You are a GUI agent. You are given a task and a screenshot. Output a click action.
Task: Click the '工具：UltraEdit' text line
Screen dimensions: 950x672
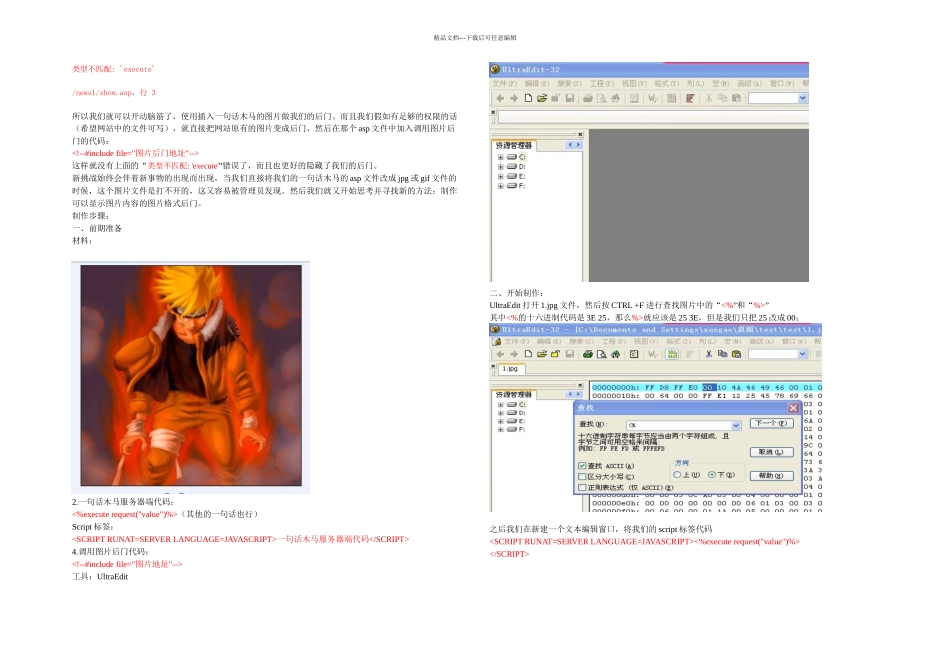(x=100, y=577)
